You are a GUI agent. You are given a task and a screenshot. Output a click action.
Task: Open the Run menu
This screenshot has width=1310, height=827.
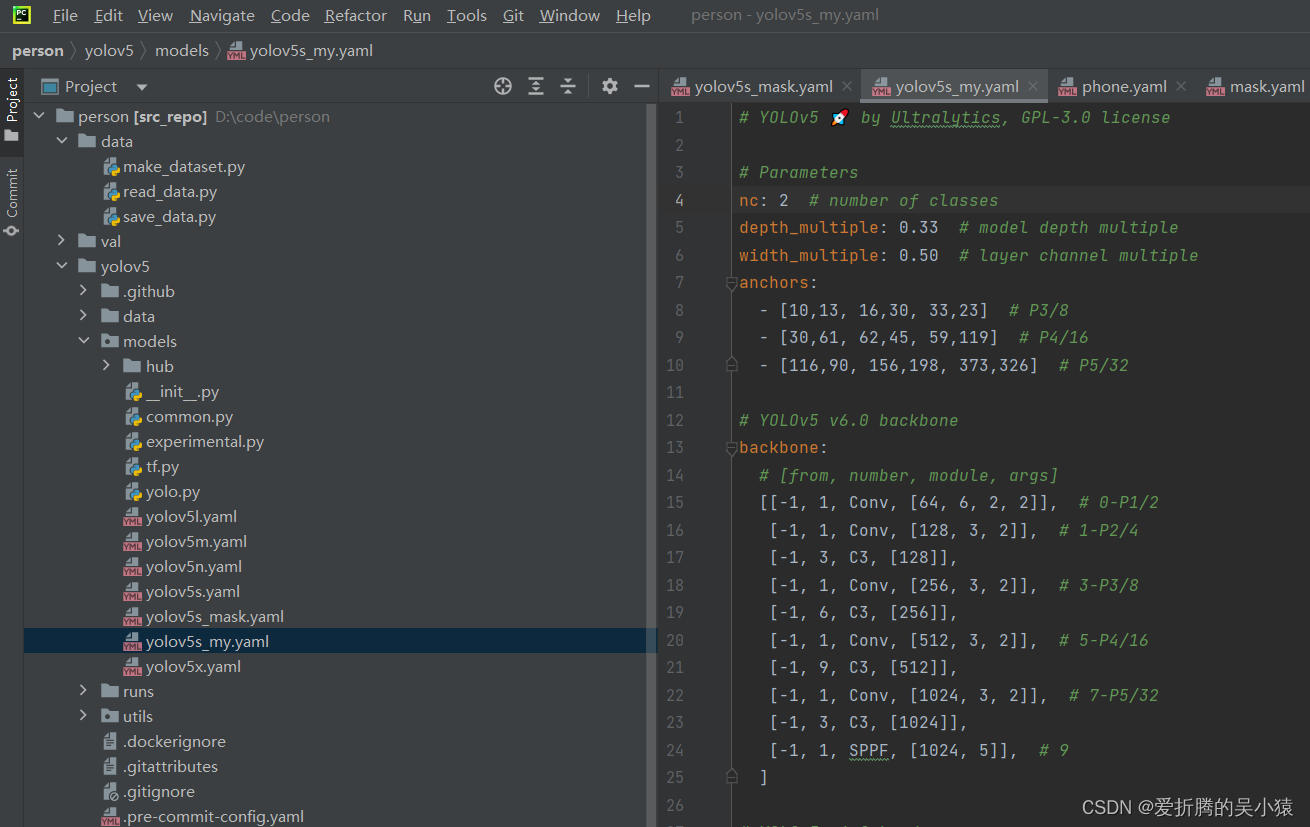tap(417, 15)
